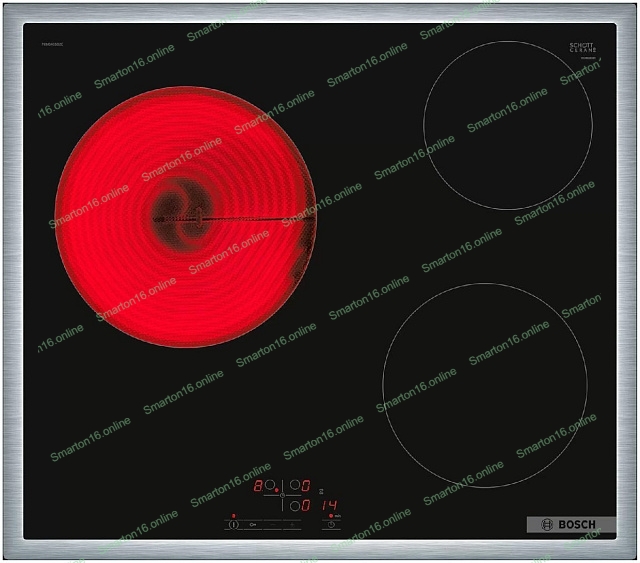
Task: Tap the red timer indicator dot
Action: [330, 515]
